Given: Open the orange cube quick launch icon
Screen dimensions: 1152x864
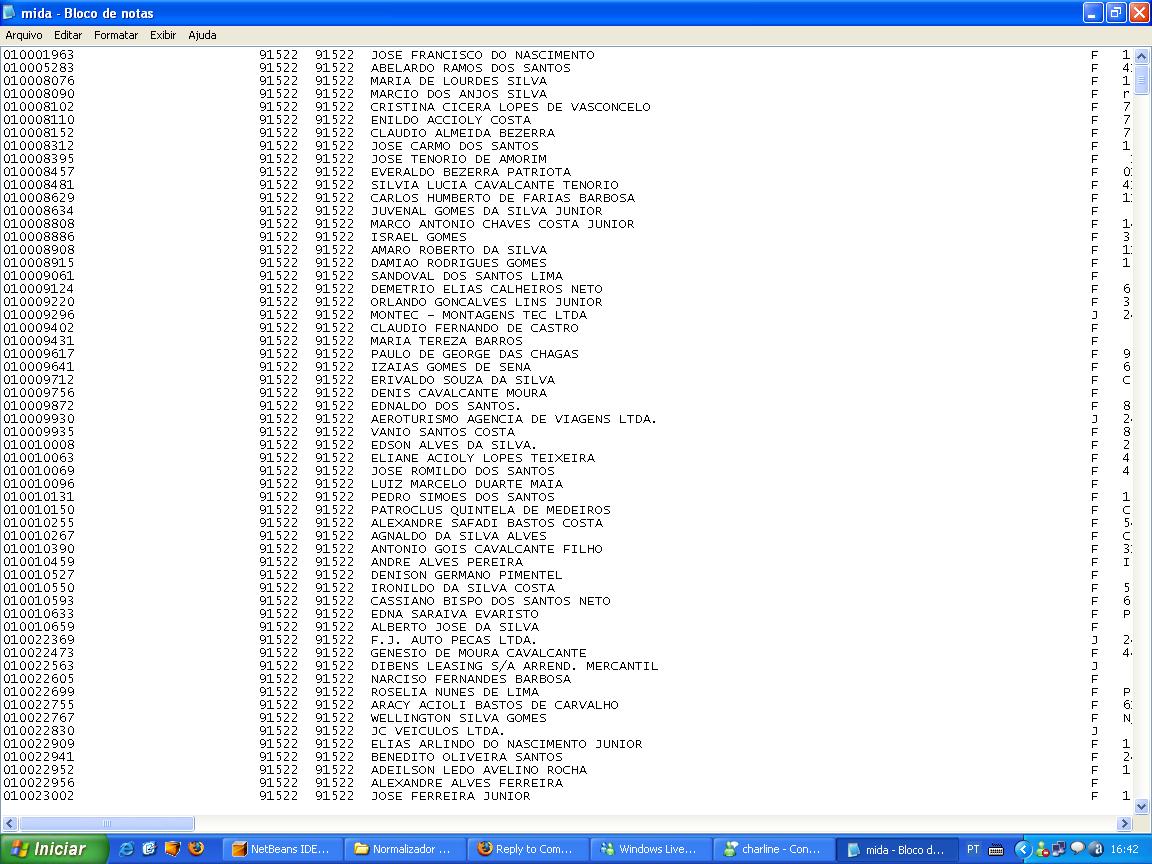Looking at the screenshot, I should click(x=173, y=849).
